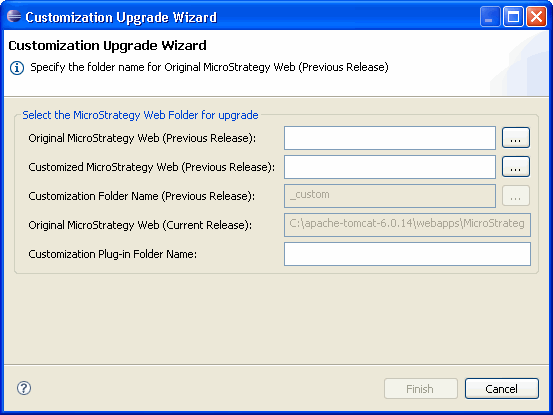Browse for Customized MicroStrategy Web previous release folder
The width and height of the screenshot is (553, 415).
[x=516, y=167]
